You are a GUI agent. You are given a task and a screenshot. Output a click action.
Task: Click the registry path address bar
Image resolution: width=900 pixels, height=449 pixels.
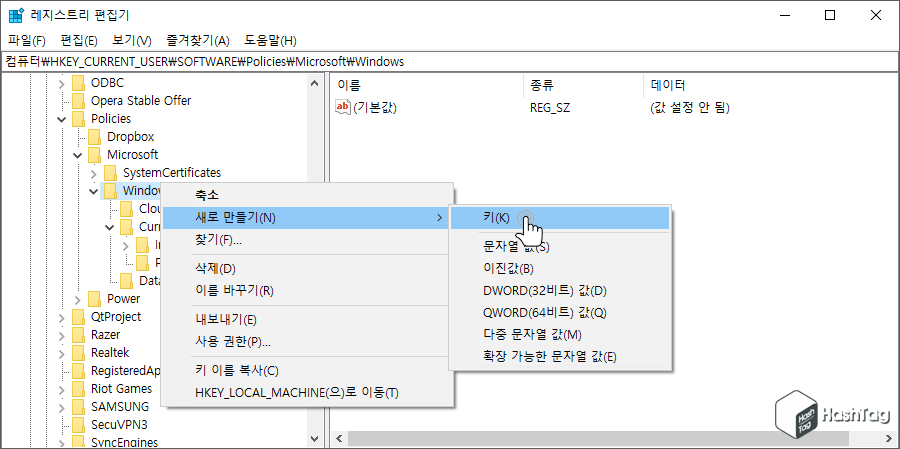(x=449, y=61)
